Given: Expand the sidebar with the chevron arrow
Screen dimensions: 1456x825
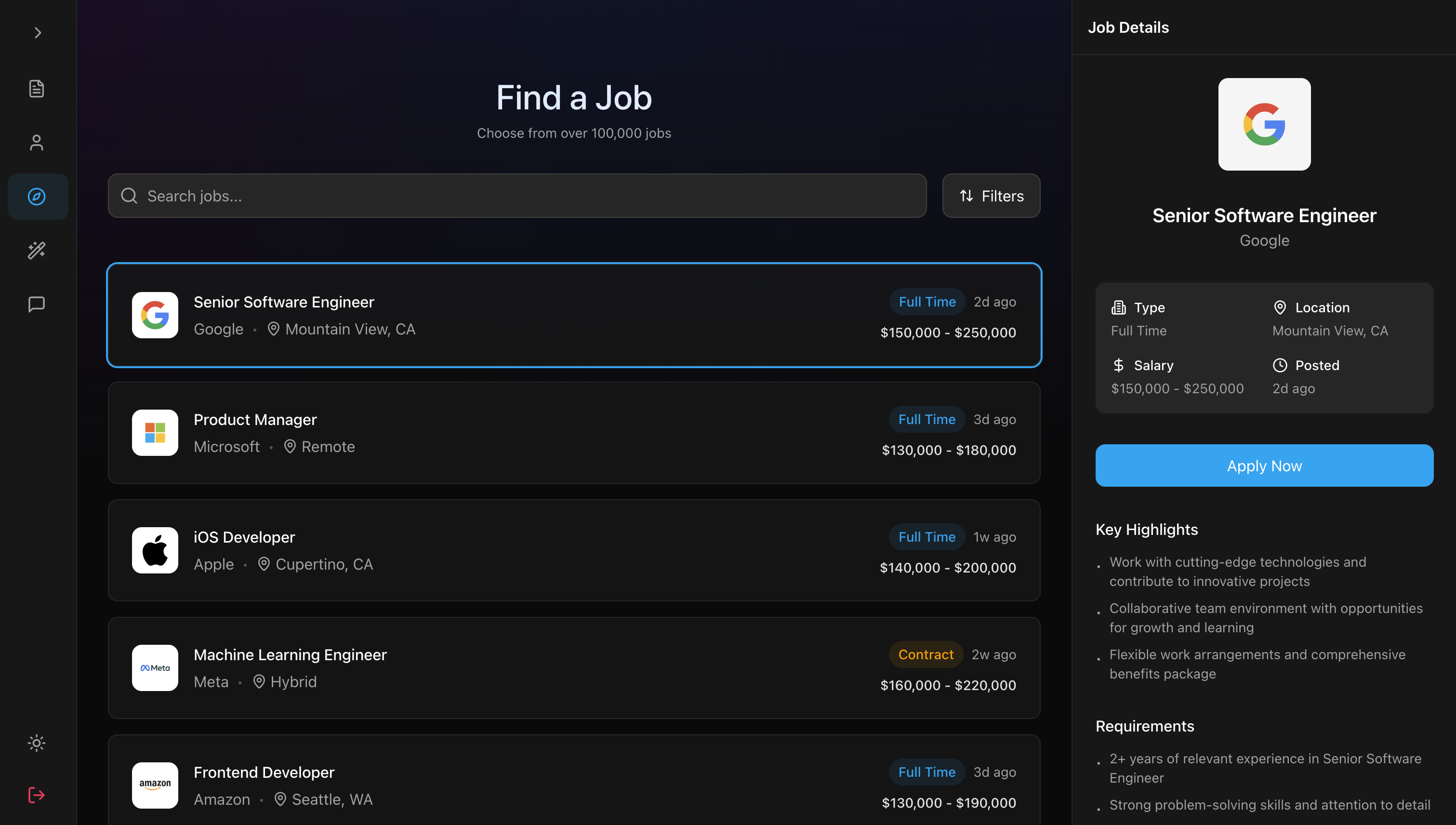Looking at the screenshot, I should coord(38,33).
